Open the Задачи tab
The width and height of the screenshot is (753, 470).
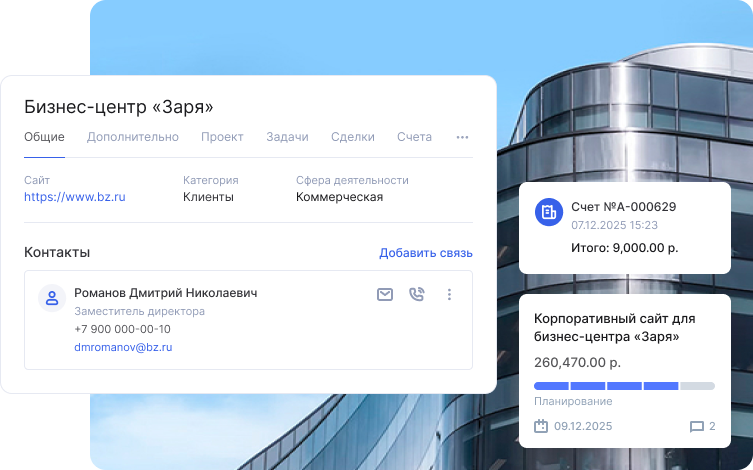pyautogui.click(x=287, y=137)
